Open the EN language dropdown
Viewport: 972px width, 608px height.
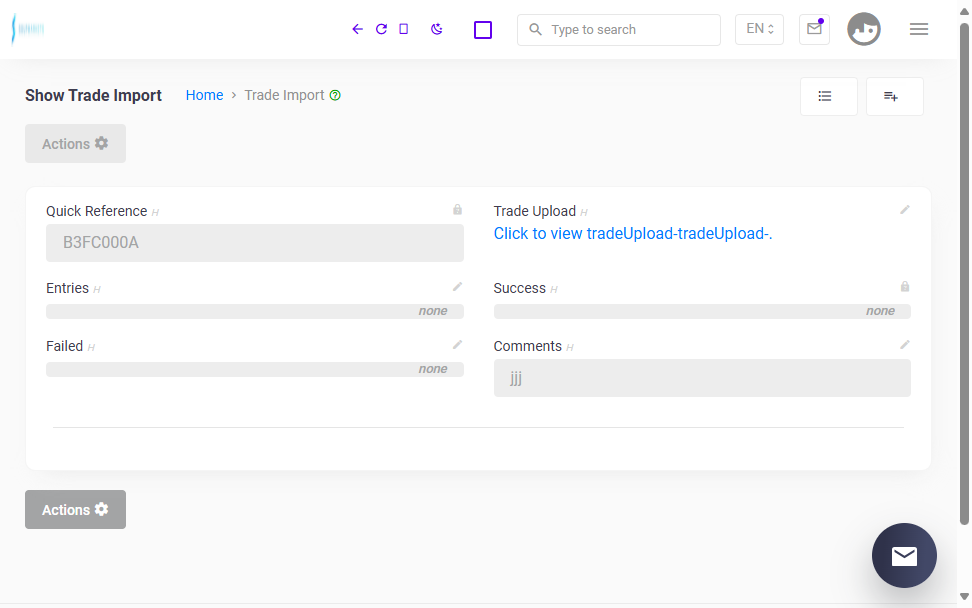coord(759,29)
